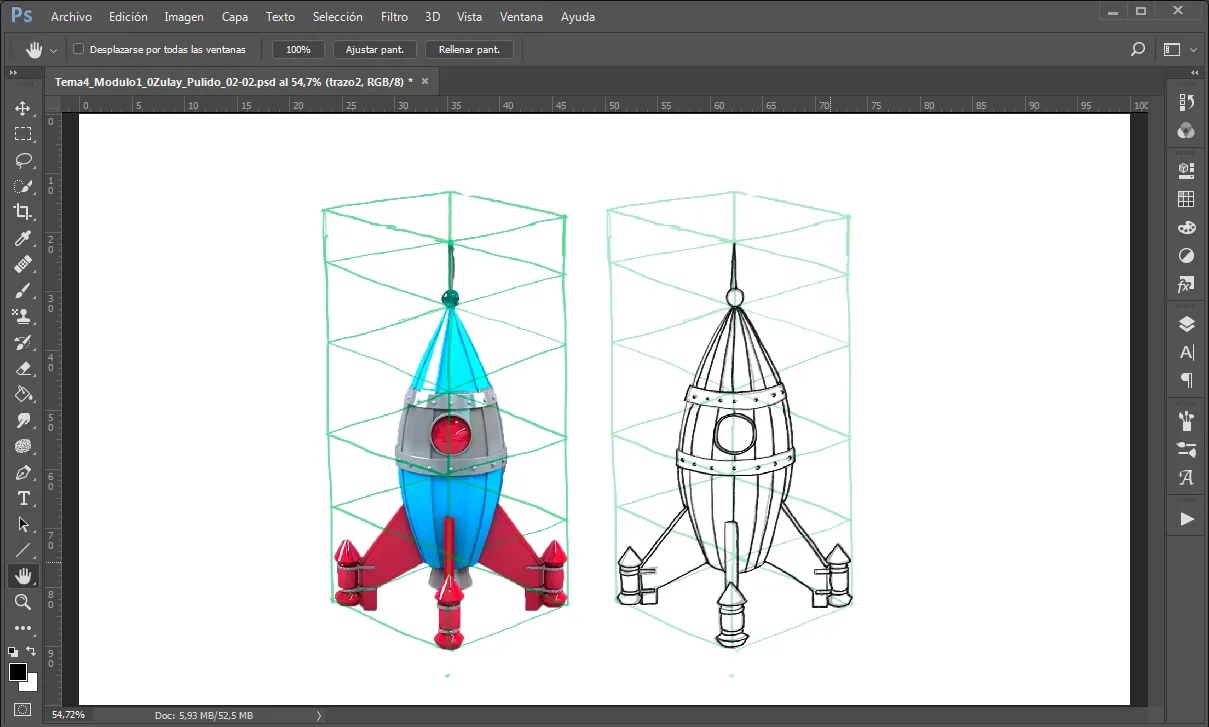The width and height of the screenshot is (1209, 727).
Task: Open the Character panel icon
Action: [x=1187, y=352]
